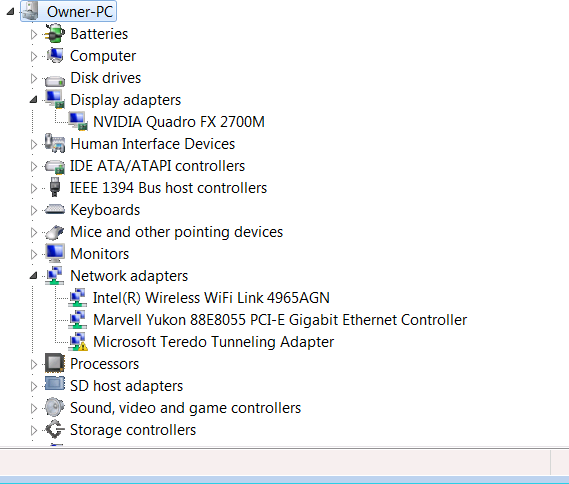Expand the SD host adapters category
Screen dimensions: 569x484
click(x=34, y=386)
